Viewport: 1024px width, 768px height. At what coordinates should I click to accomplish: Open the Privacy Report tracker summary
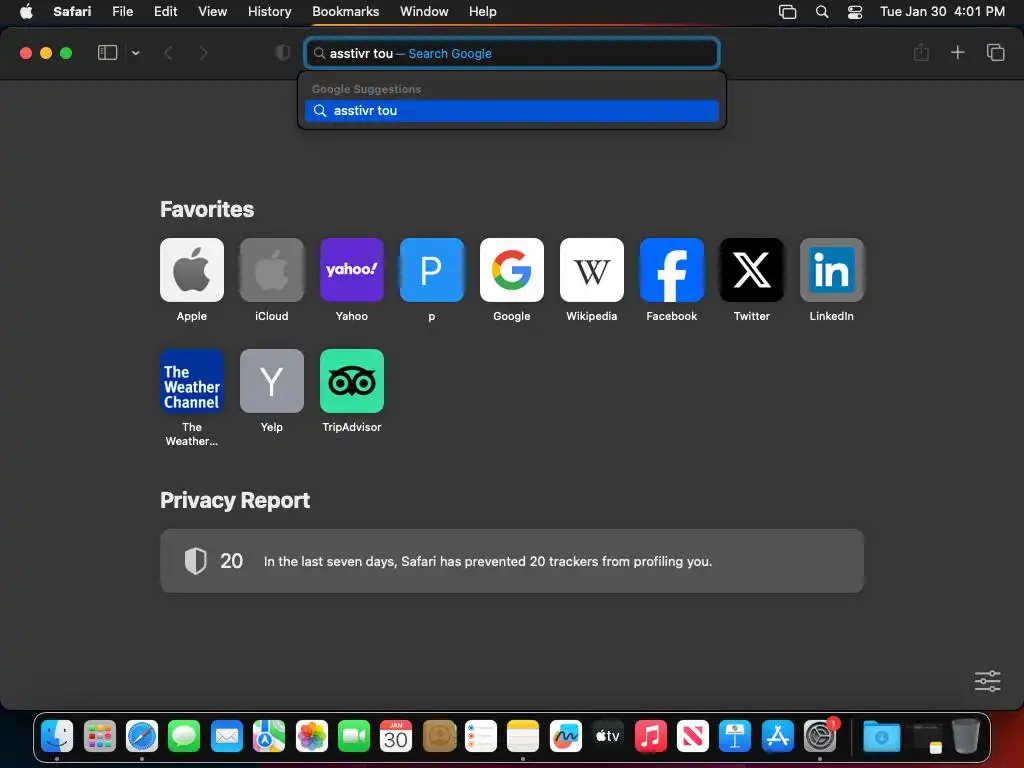point(512,561)
